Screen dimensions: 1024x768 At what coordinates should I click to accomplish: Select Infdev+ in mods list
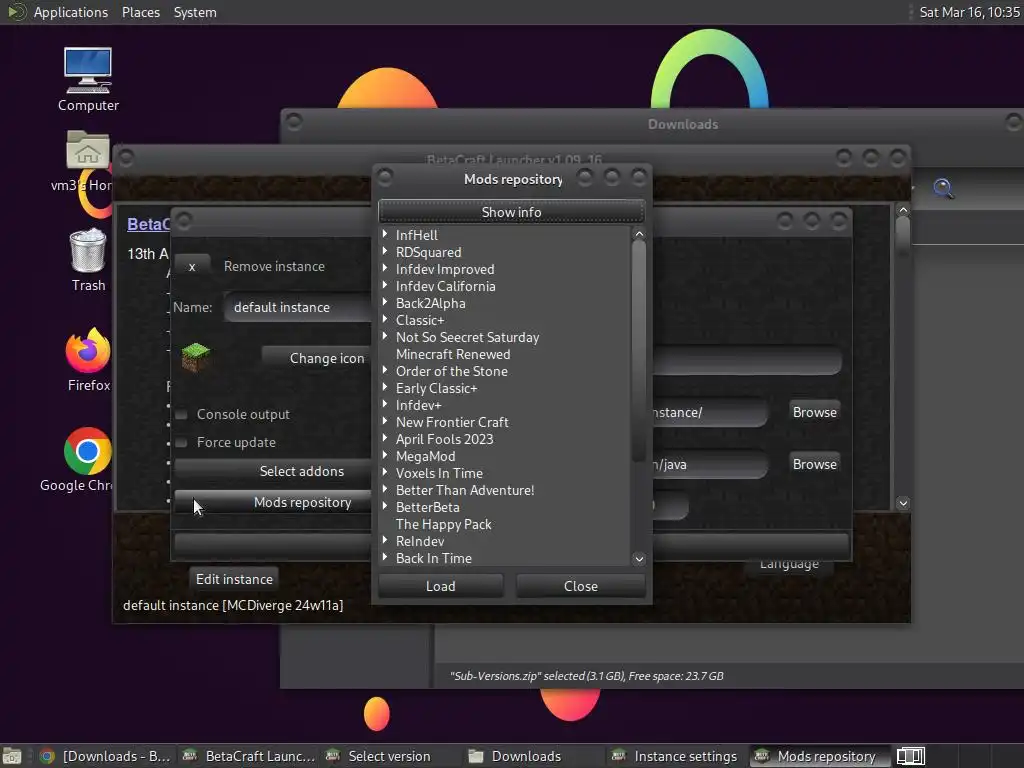coord(418,405)
